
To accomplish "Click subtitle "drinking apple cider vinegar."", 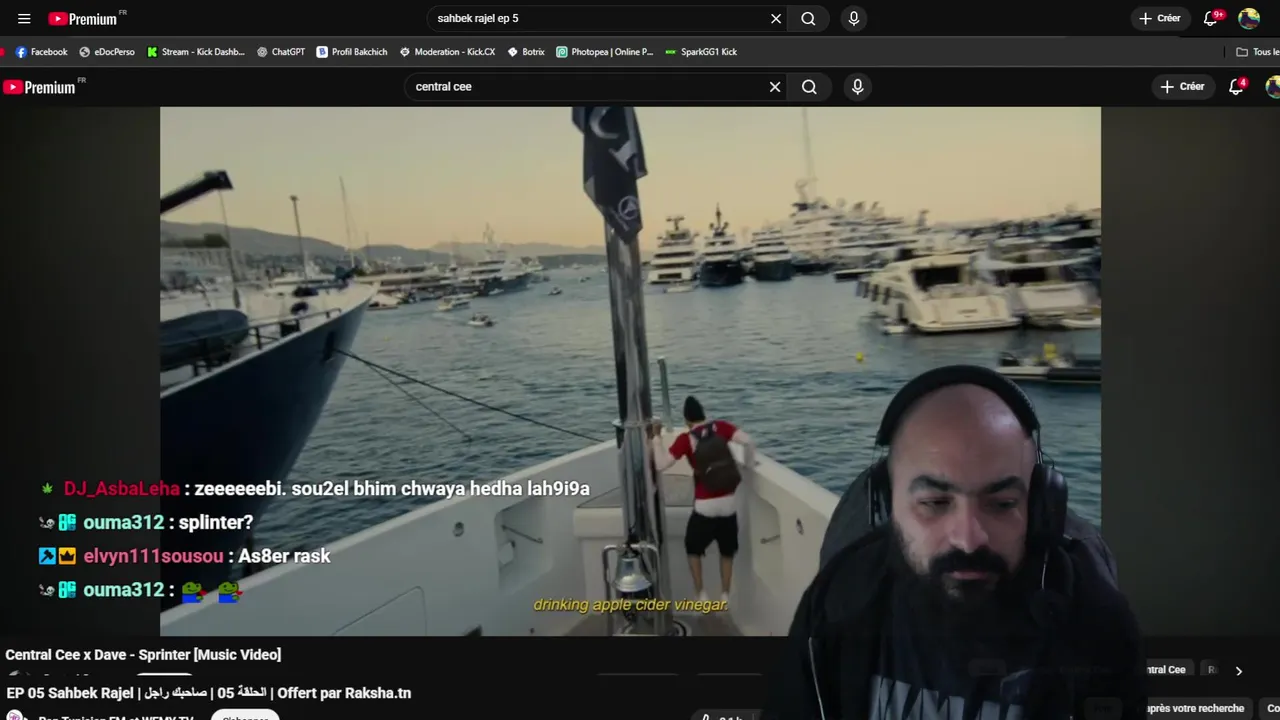I will [630, 605].
